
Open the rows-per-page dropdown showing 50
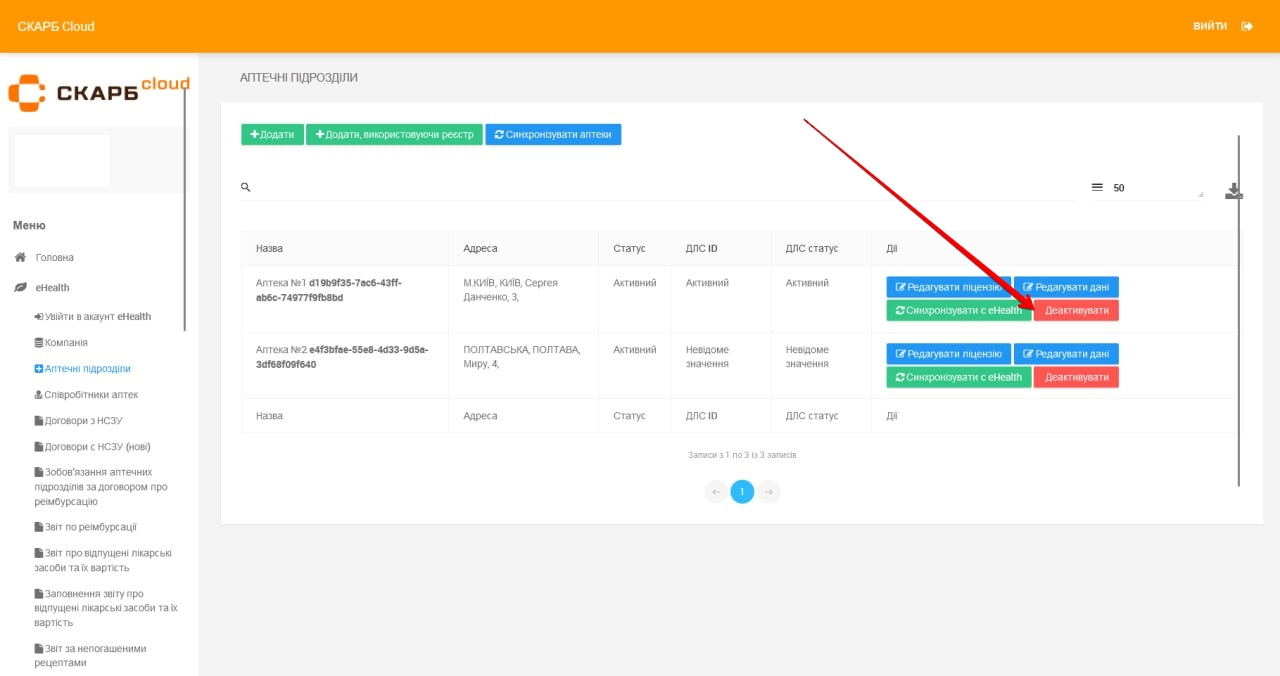coord(1155,188)
